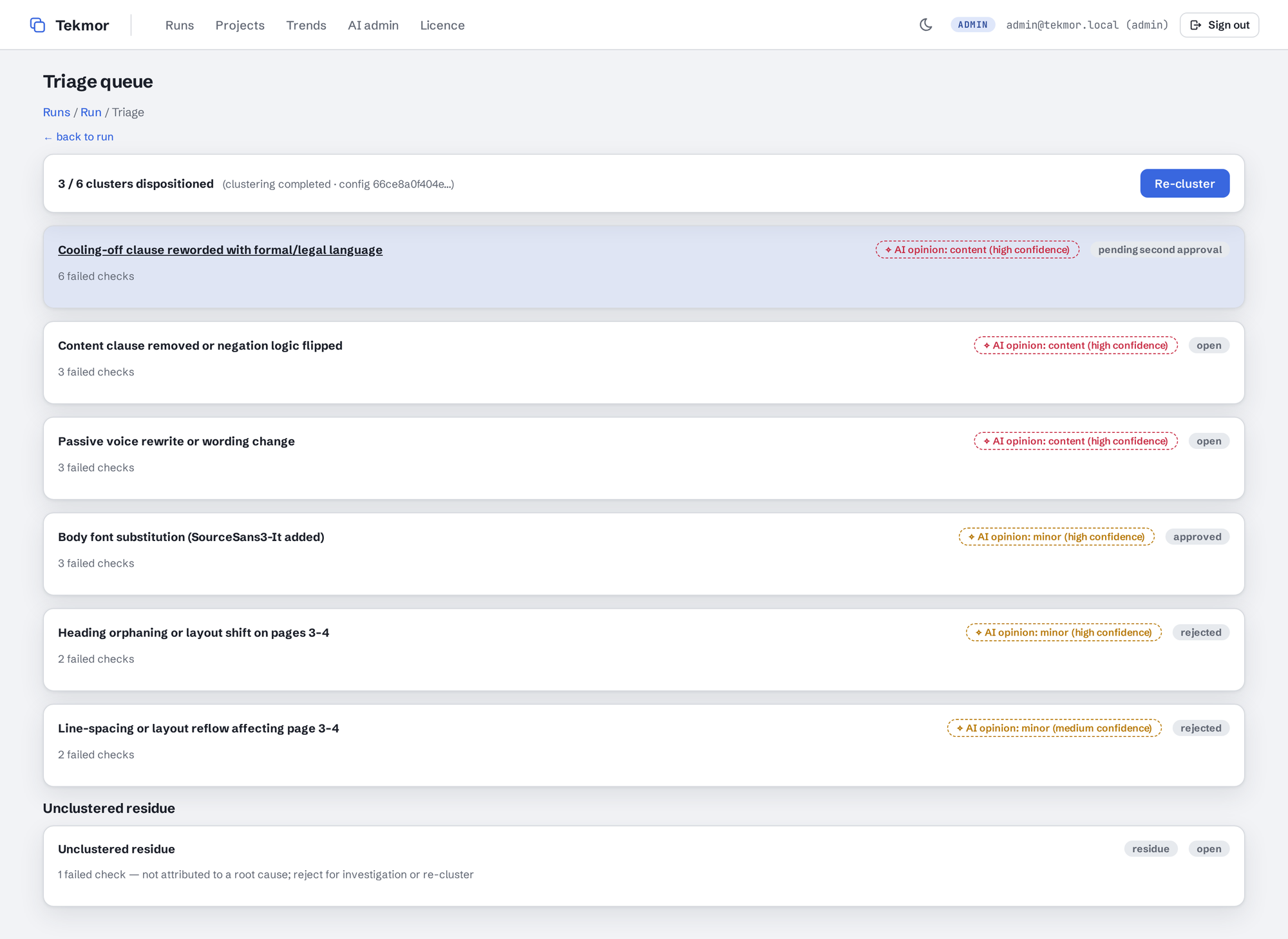Viewport: 1288px width, 939px height.
Task: Click AI opinion badge on Passive voice cluster
Action: (x=1076, y=441)
